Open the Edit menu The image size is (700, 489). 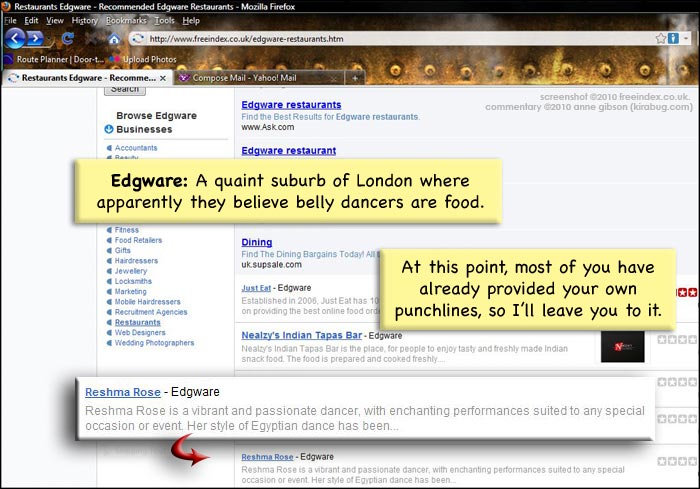31,21
